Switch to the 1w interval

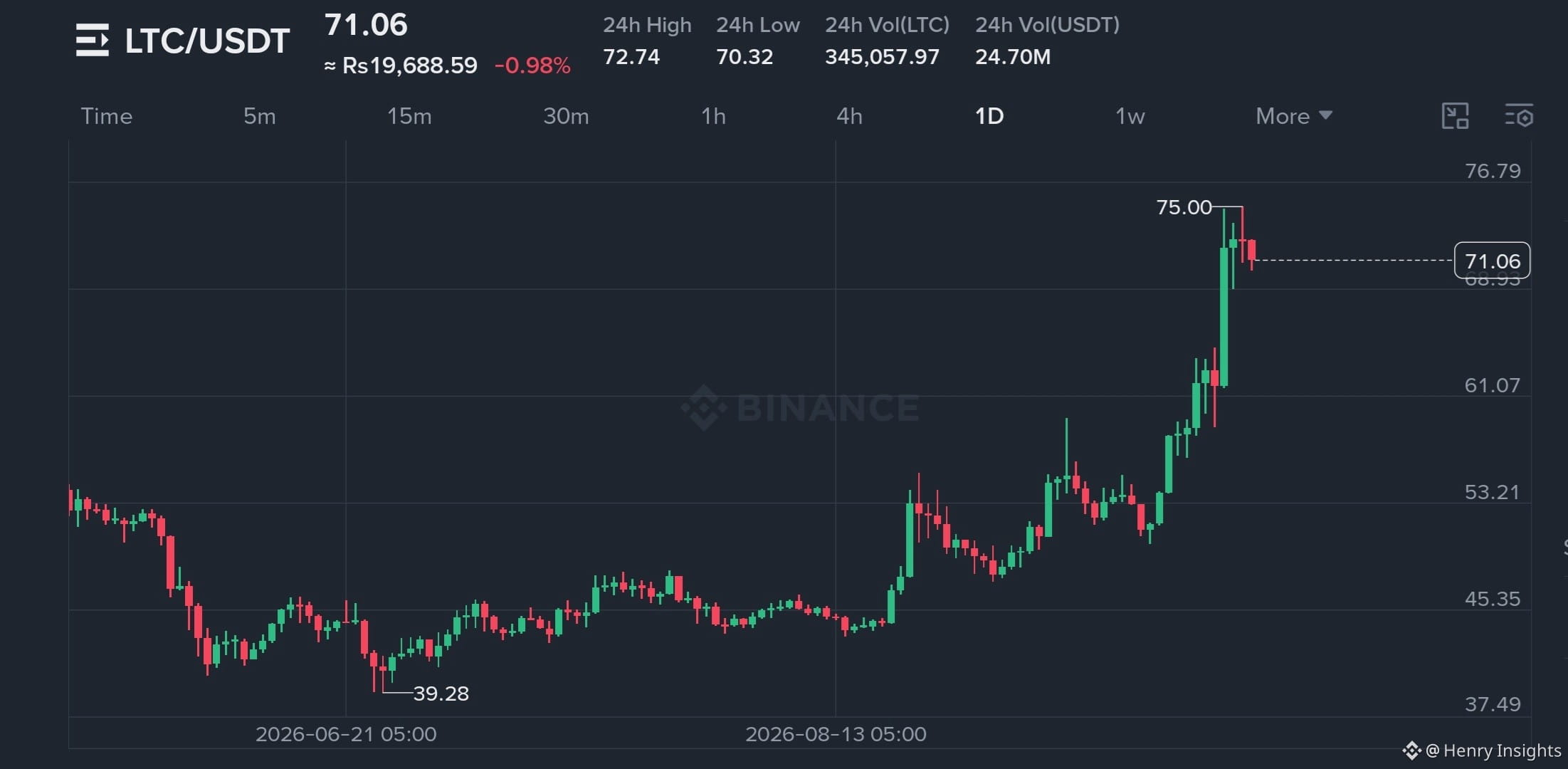coord(1130,116)
